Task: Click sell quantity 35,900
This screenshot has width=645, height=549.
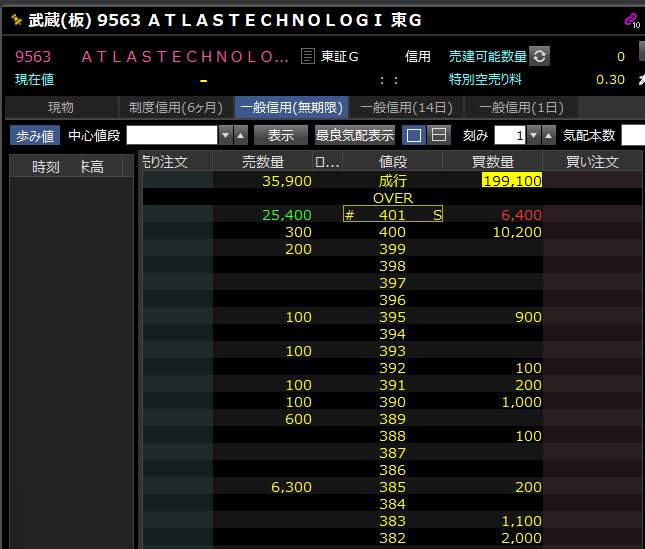Action: (x=287, y=181)
